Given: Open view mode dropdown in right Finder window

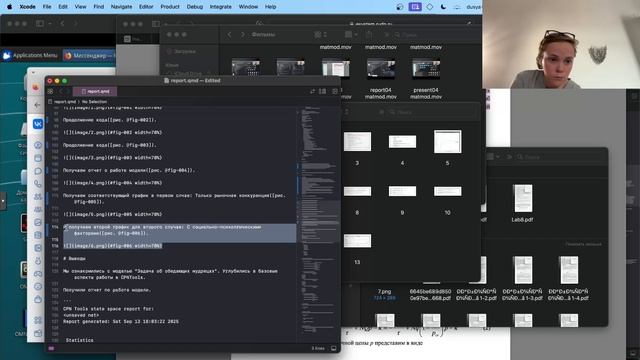Looking at the screenshot, I should pos(493,157).
